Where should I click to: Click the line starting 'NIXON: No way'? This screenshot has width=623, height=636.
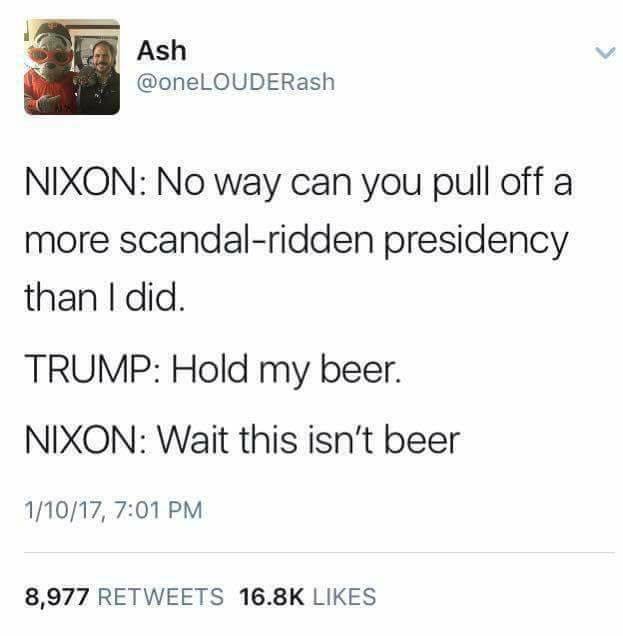[298, 183]
